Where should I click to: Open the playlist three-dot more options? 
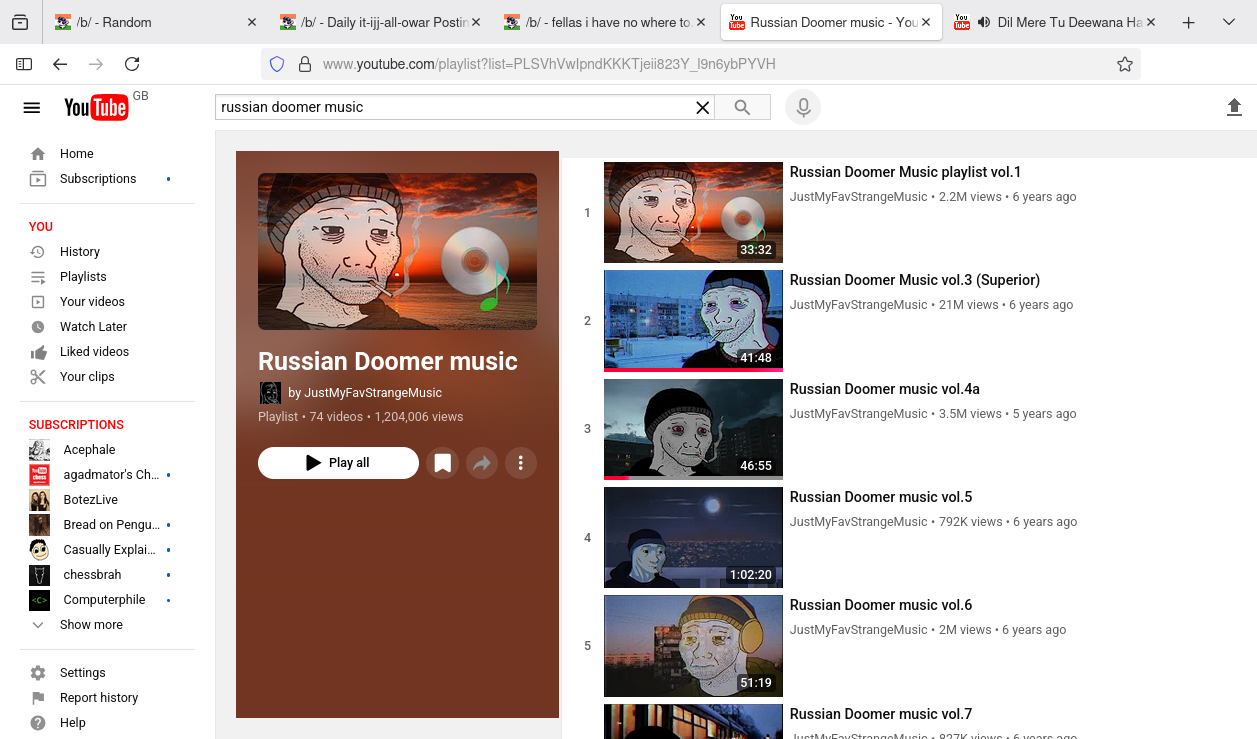click(x=521, y=463)
